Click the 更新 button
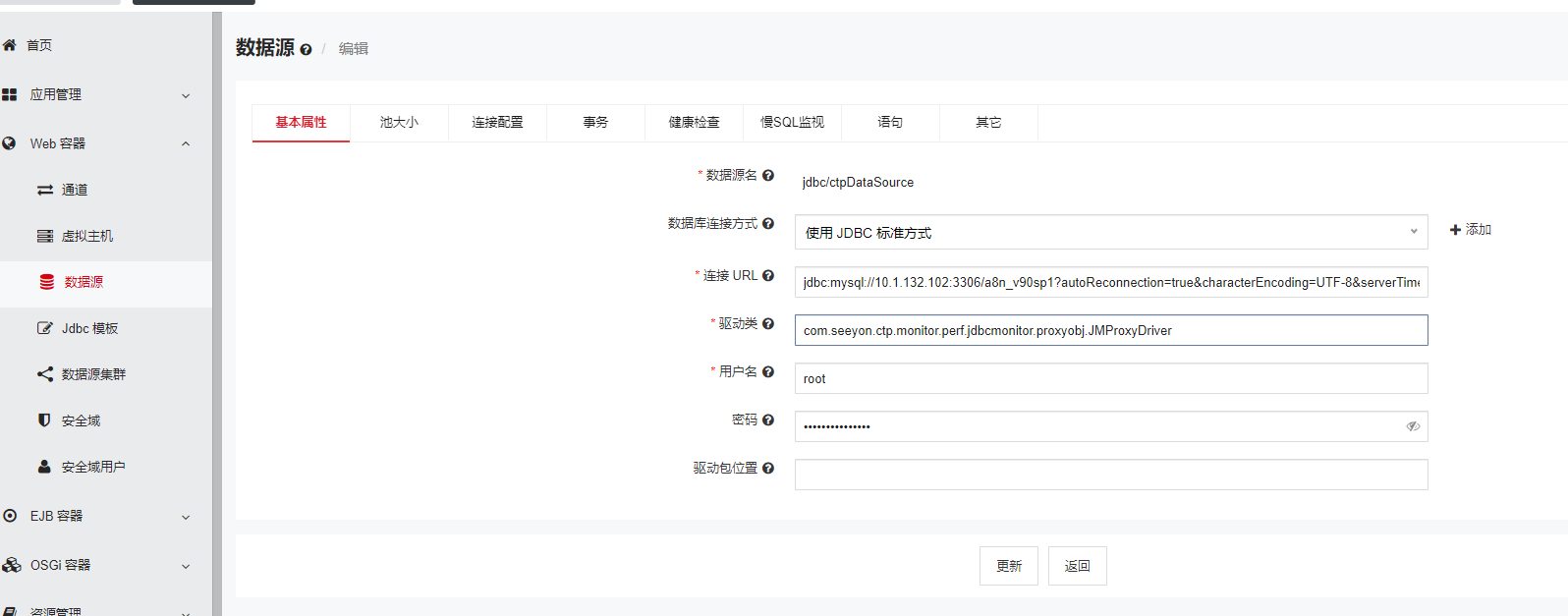The width and height of the screenshot is (1568, 616). [x=1008, y=566]
